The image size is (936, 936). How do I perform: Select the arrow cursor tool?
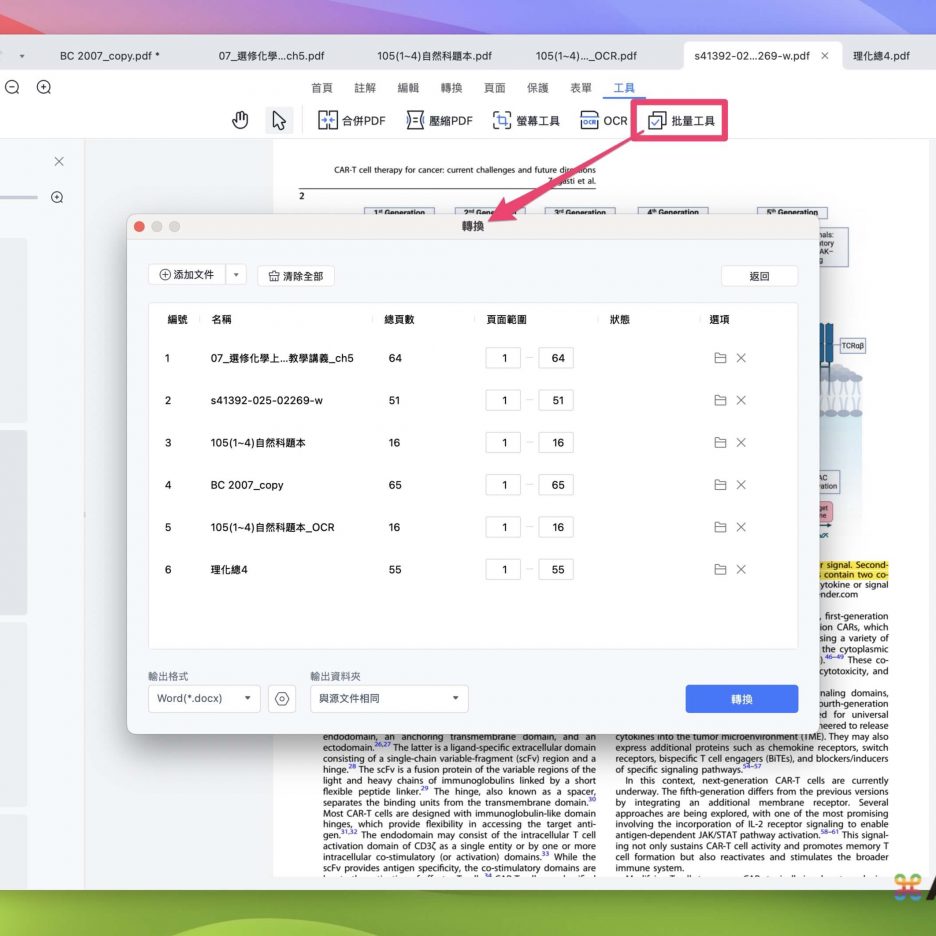click(x=278, y=121)
